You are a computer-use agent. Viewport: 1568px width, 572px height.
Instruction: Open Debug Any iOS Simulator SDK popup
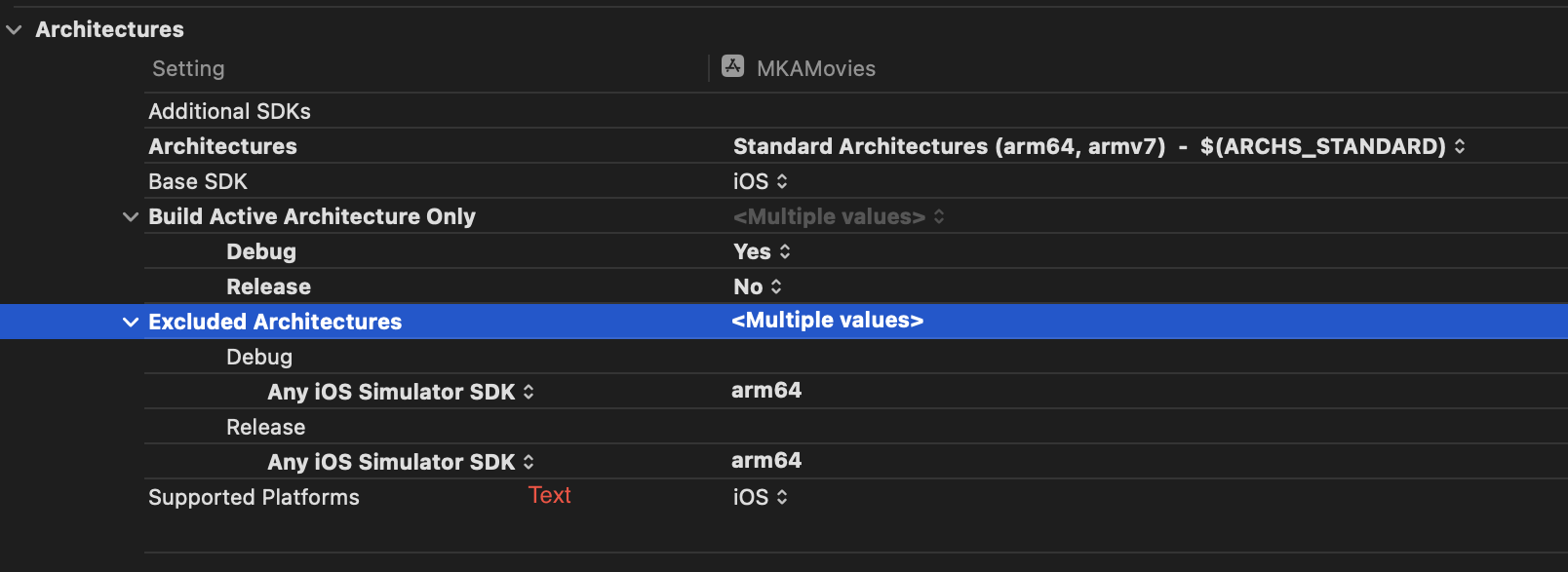(401, 392)
